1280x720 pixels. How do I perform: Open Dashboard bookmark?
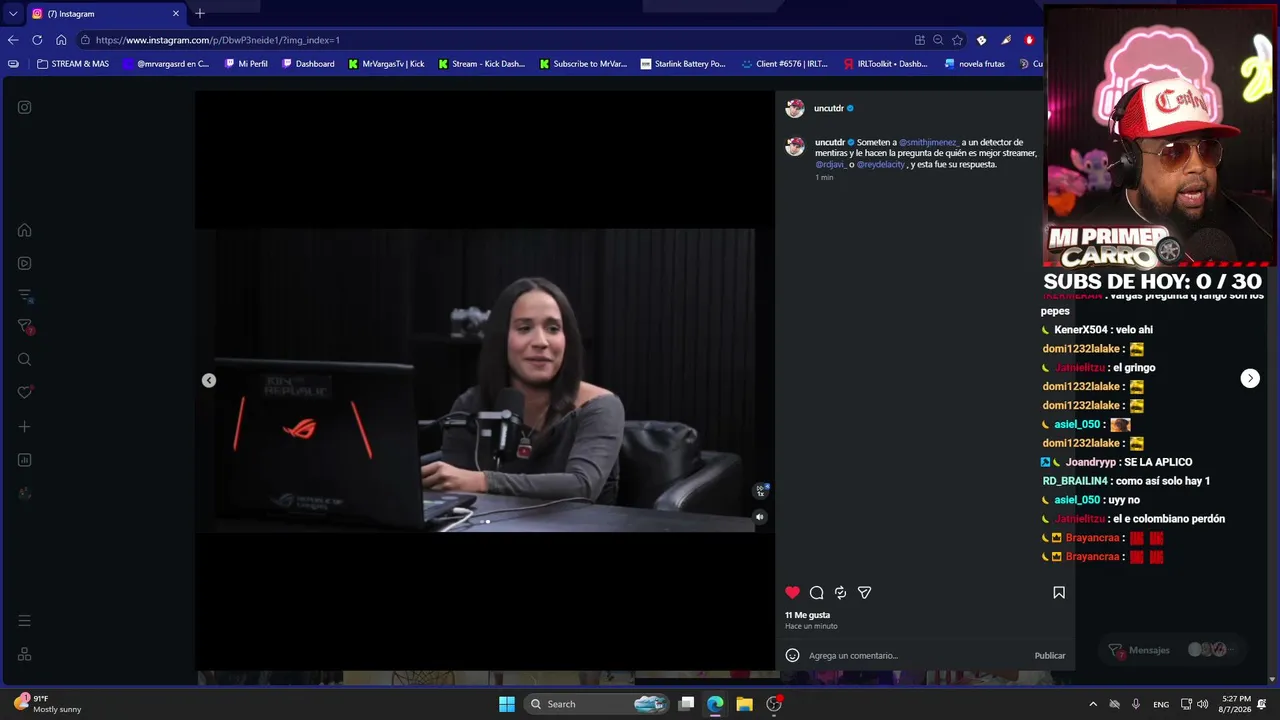308,64
